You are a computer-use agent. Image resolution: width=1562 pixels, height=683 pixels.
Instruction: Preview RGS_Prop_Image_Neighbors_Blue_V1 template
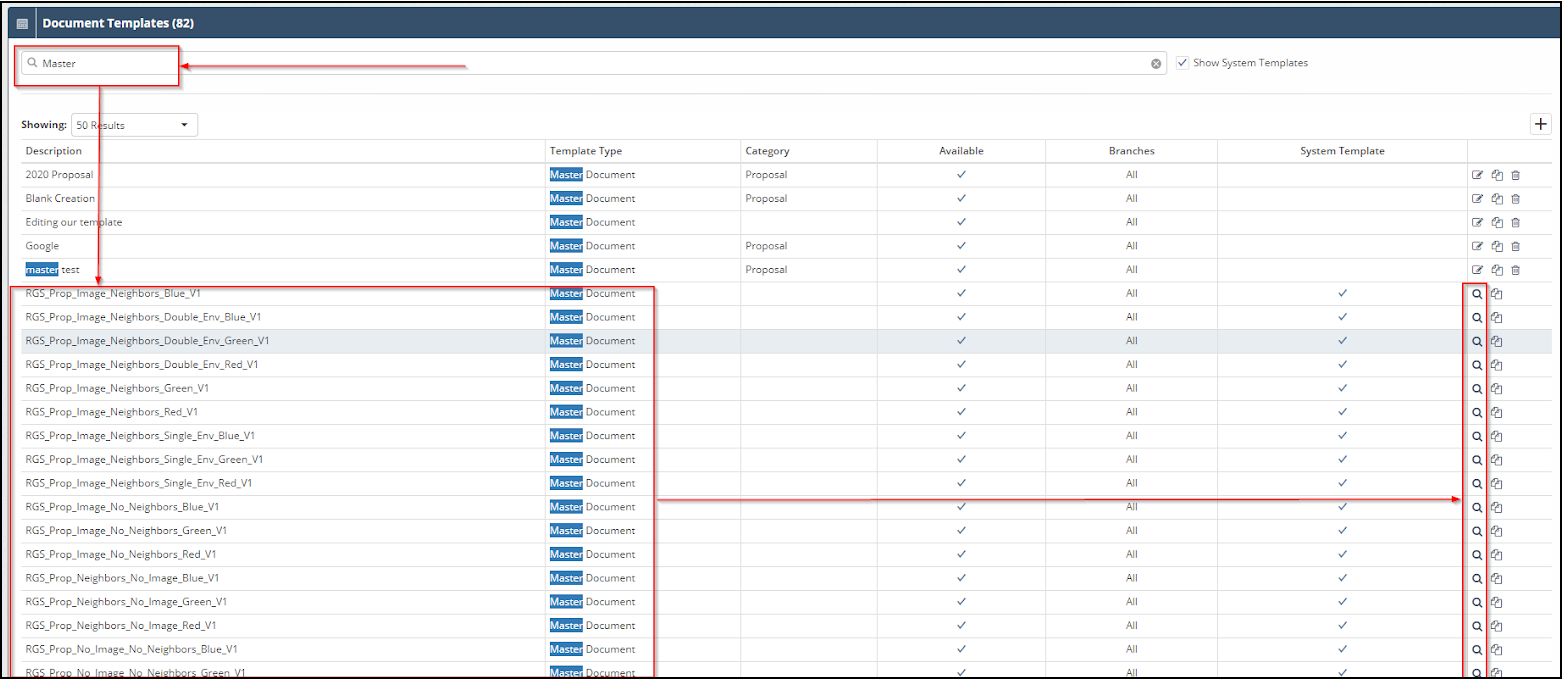(1477, 293)
